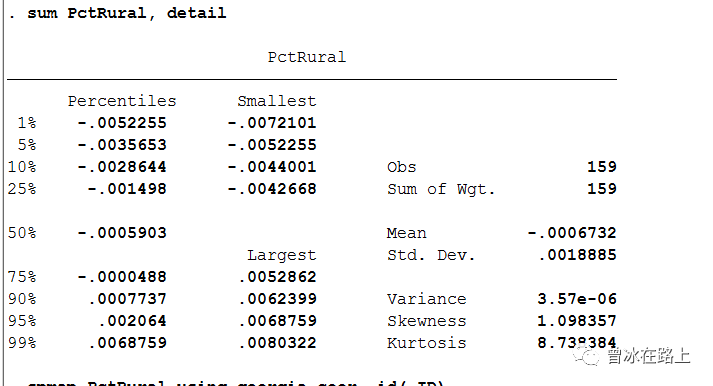The height and width of the screenshot is (386, 713).
Task: Select the Variance value 3.57e-06
Action: (x=577, y=299)
